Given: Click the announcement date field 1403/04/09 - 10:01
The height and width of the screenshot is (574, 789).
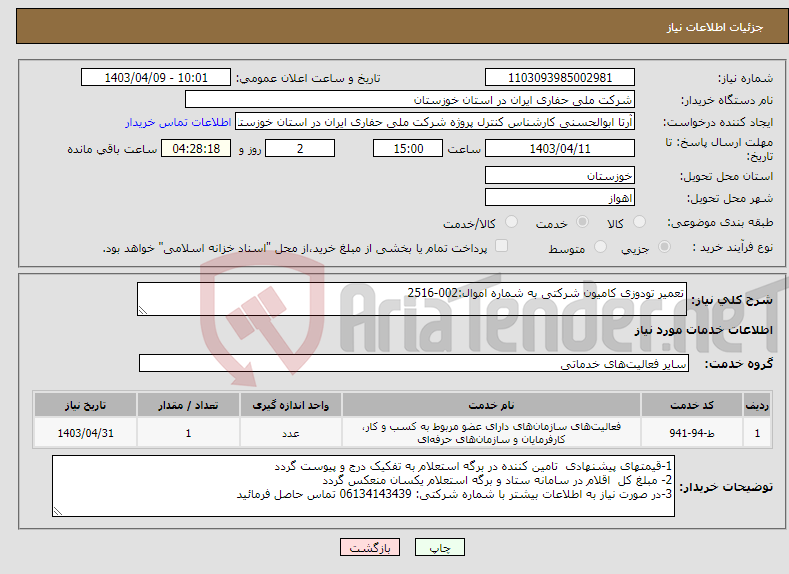Looking at the screenshot, I should [x=156, y=77].
